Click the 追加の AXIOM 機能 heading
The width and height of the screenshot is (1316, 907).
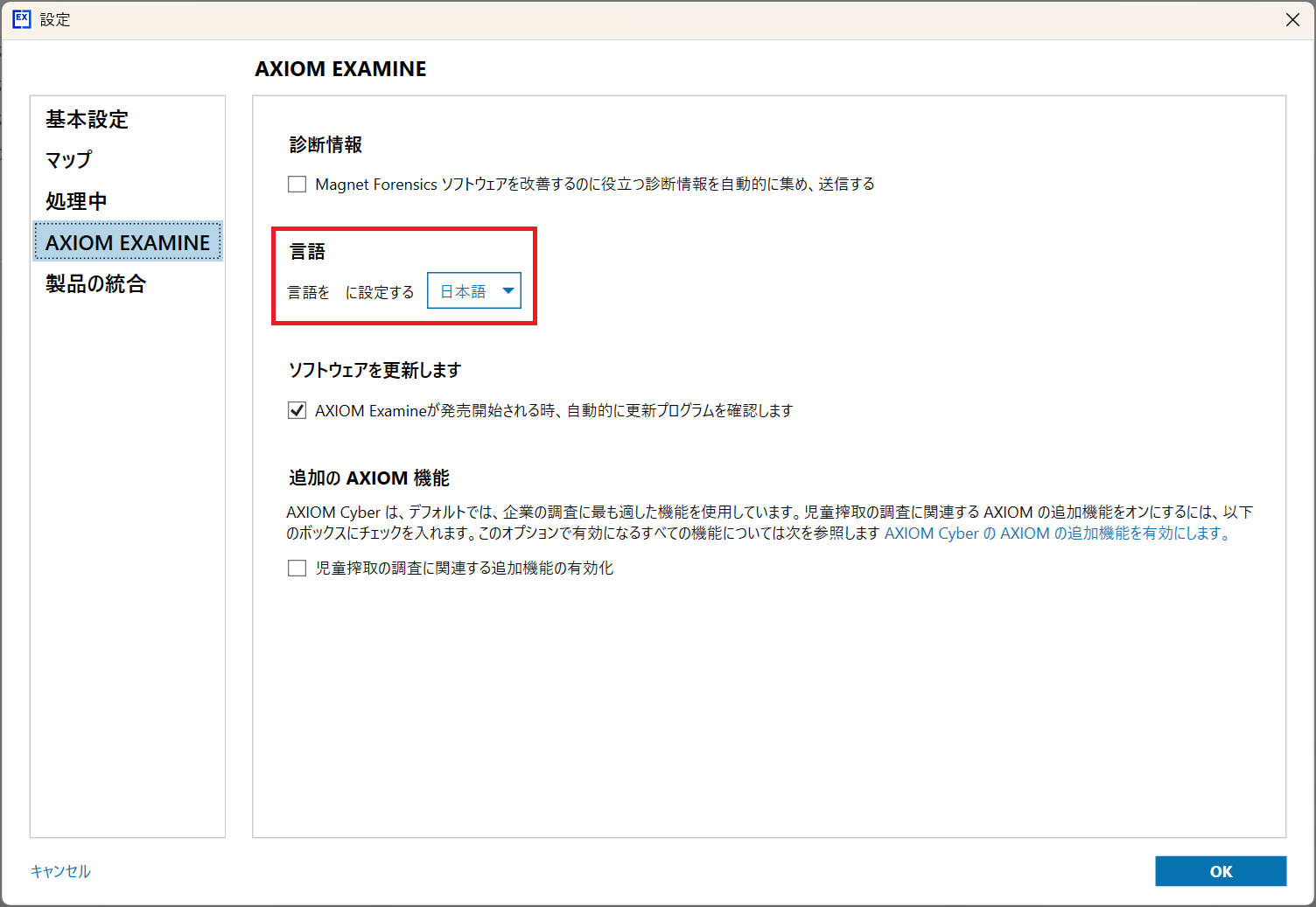pos(369,478)
